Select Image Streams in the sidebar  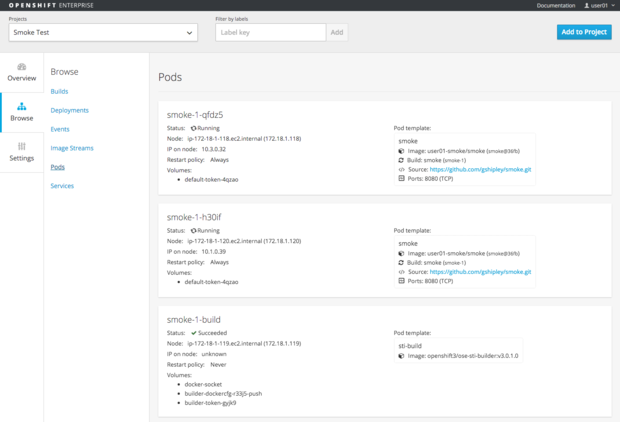[x=72, y=148]
